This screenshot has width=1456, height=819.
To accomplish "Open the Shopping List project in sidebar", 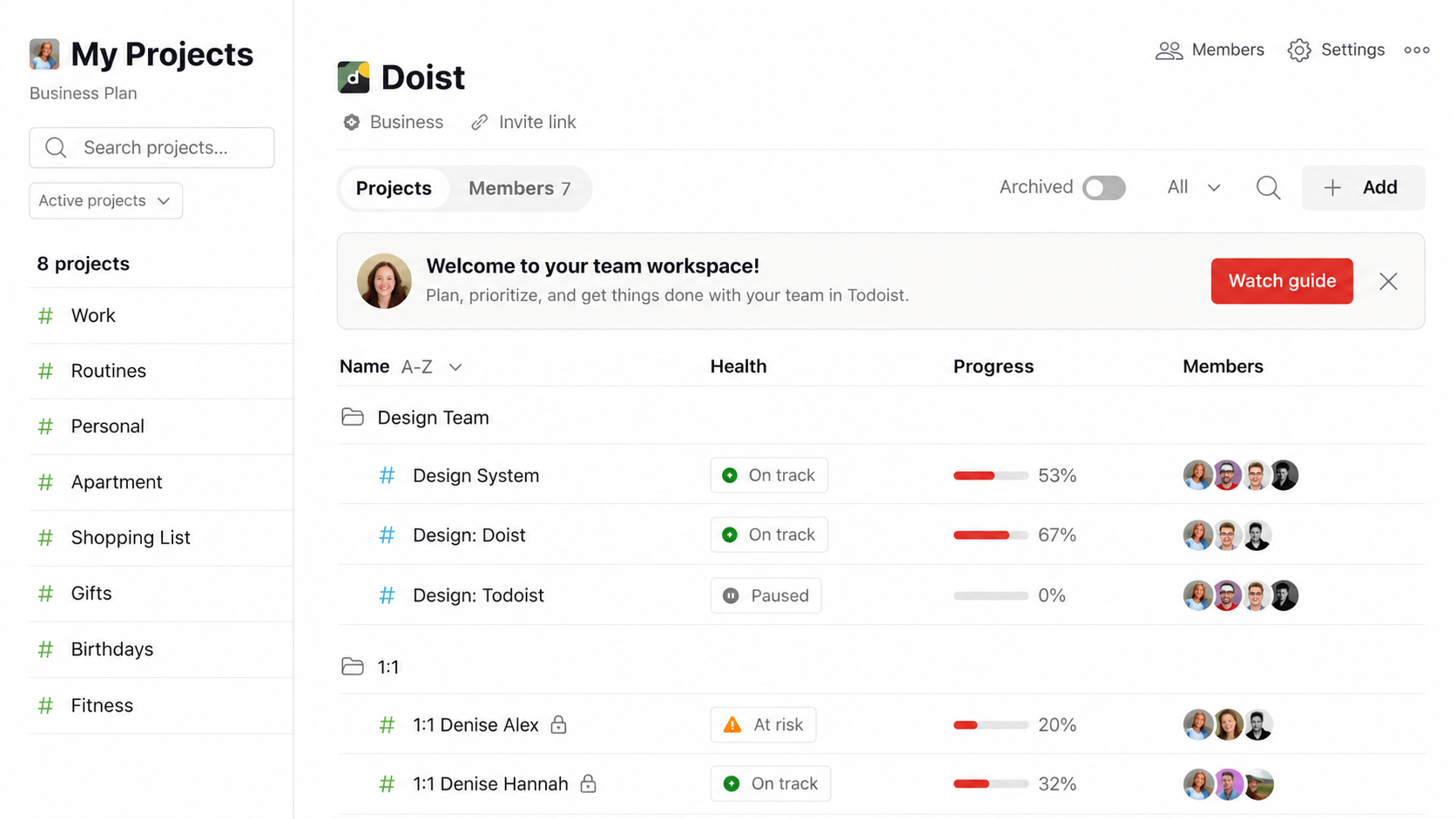I will [x=161, y=538].
